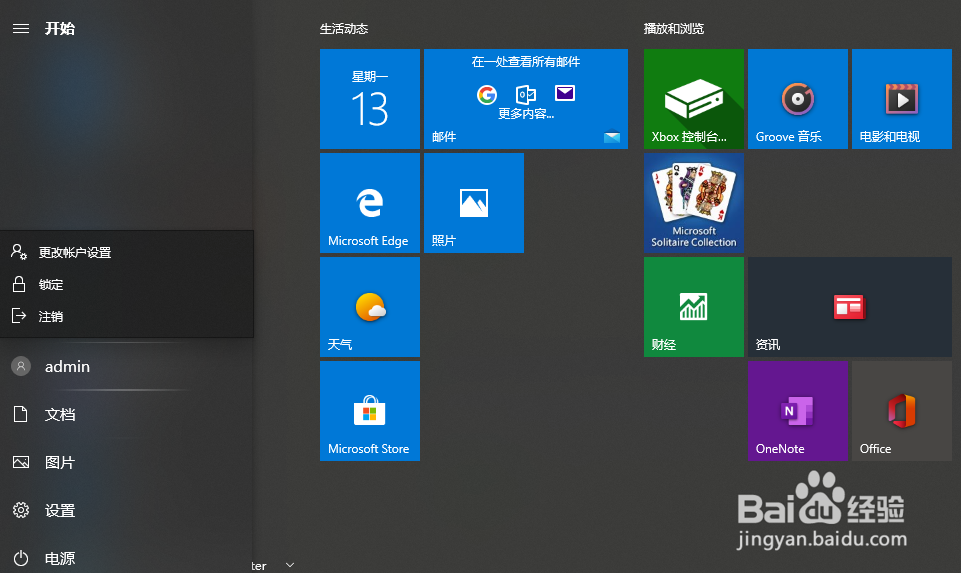Open the 财经 finance tile
This screenshot has height=573, width=961.
pos(694,307)
